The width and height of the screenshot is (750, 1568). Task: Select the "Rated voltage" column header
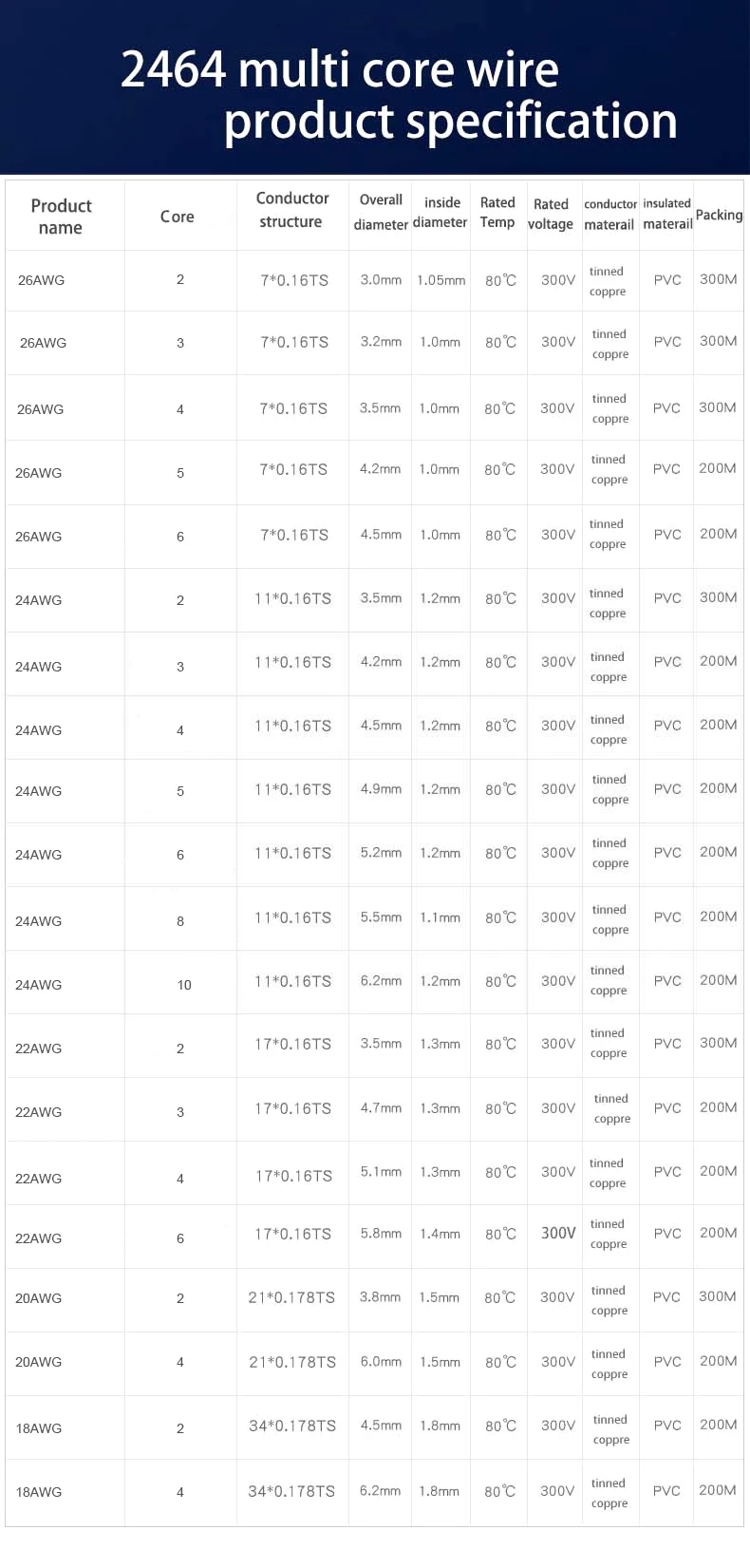[551, 214]
